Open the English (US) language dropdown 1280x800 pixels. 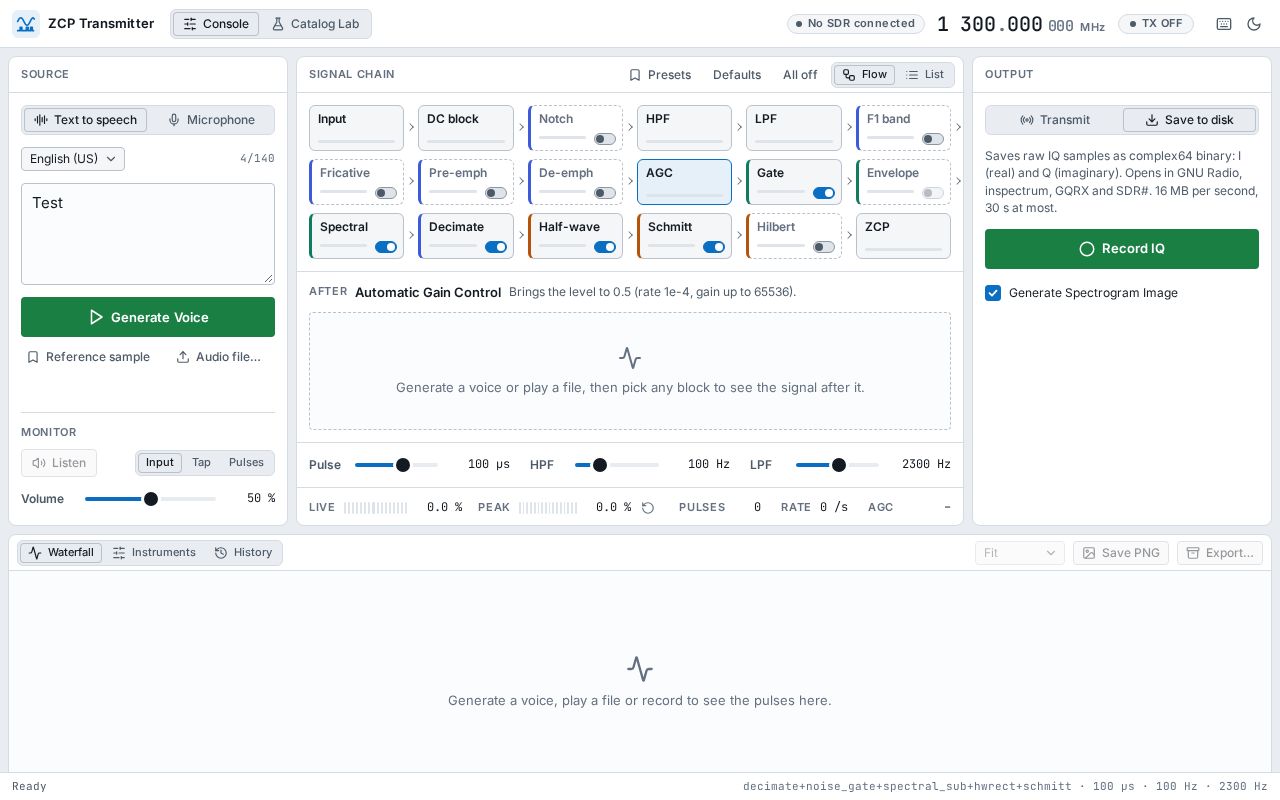point(73,159)
